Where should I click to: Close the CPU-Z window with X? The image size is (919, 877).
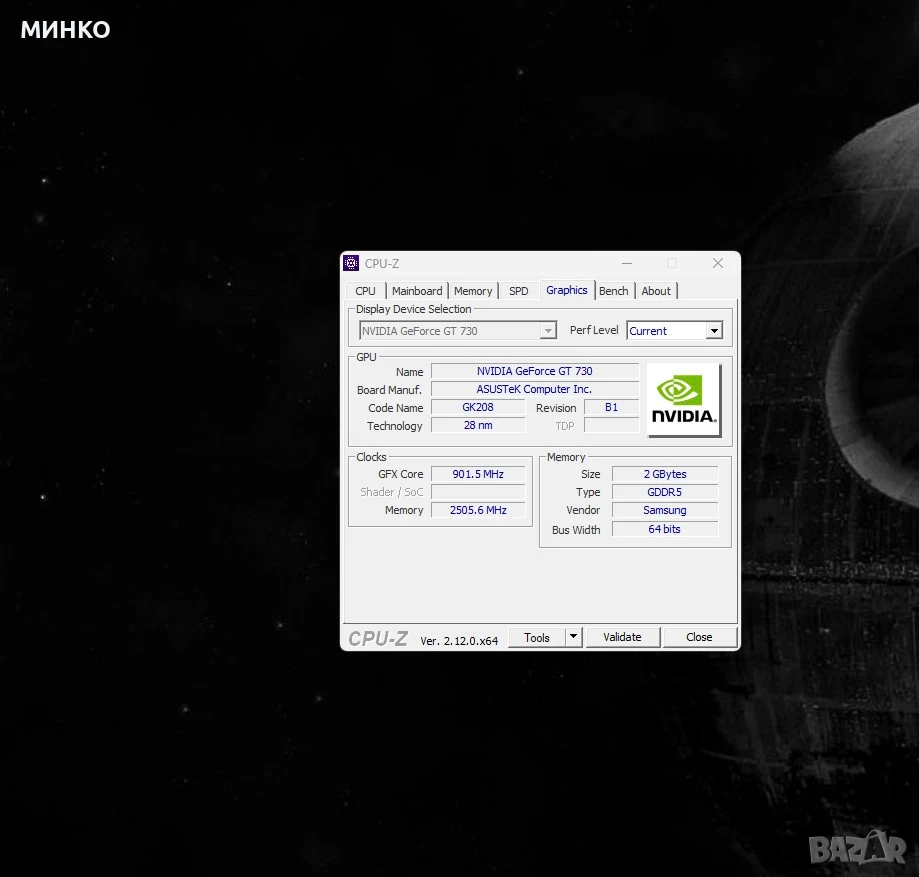coord(717,263)
